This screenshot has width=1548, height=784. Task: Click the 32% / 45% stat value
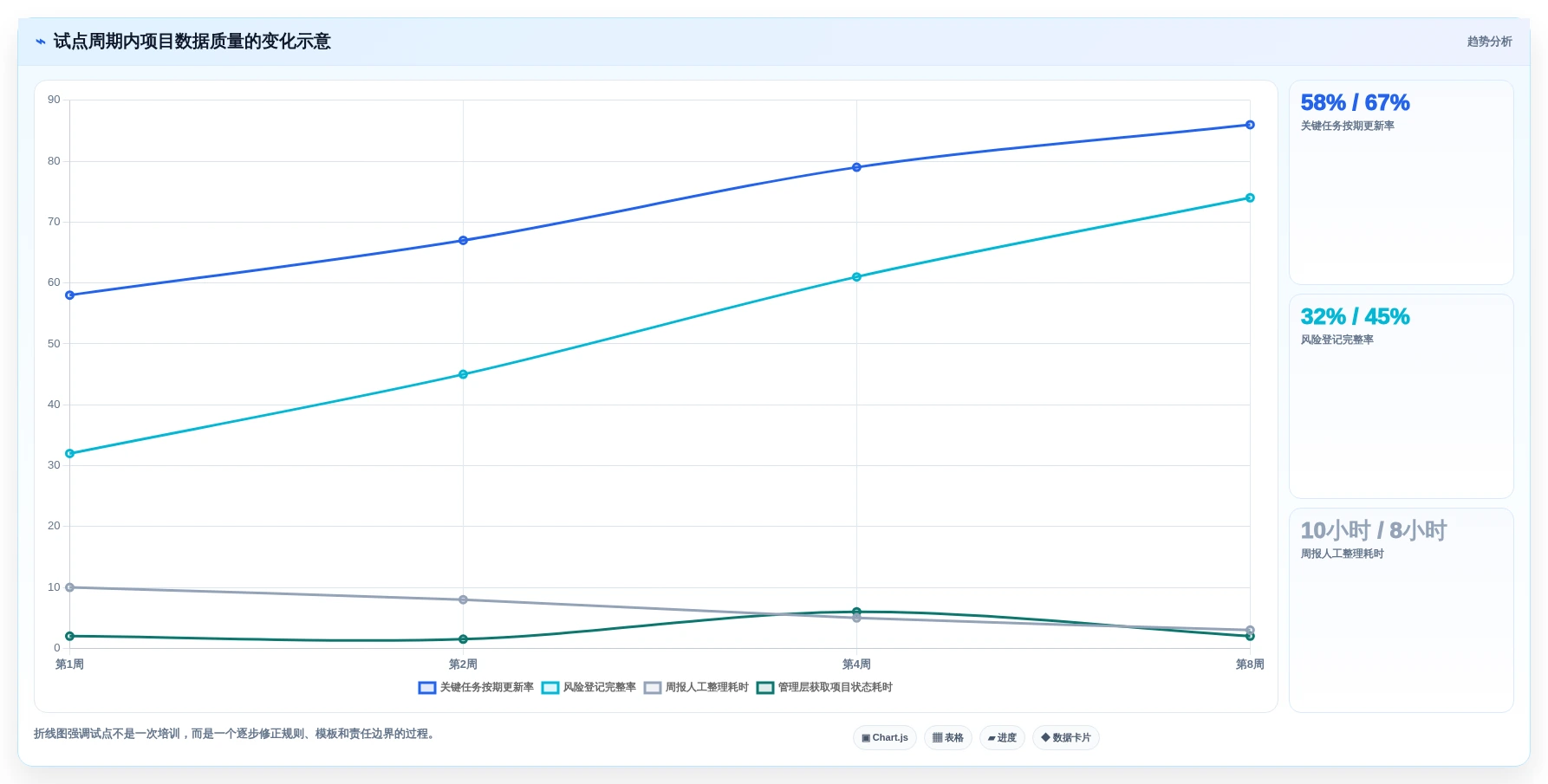(1355, 317)
